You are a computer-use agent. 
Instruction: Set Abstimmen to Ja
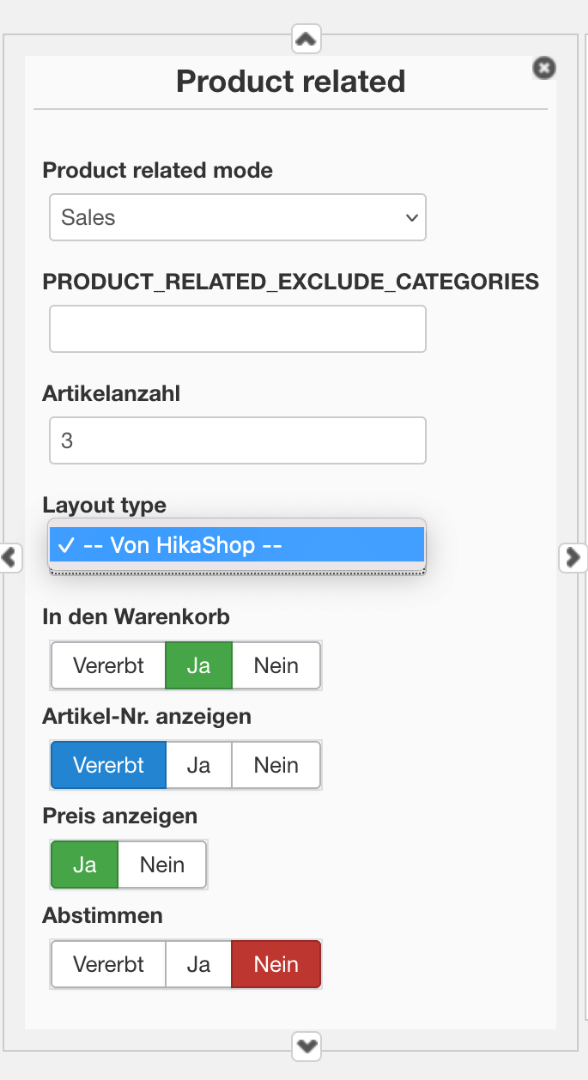click(198, 964)
